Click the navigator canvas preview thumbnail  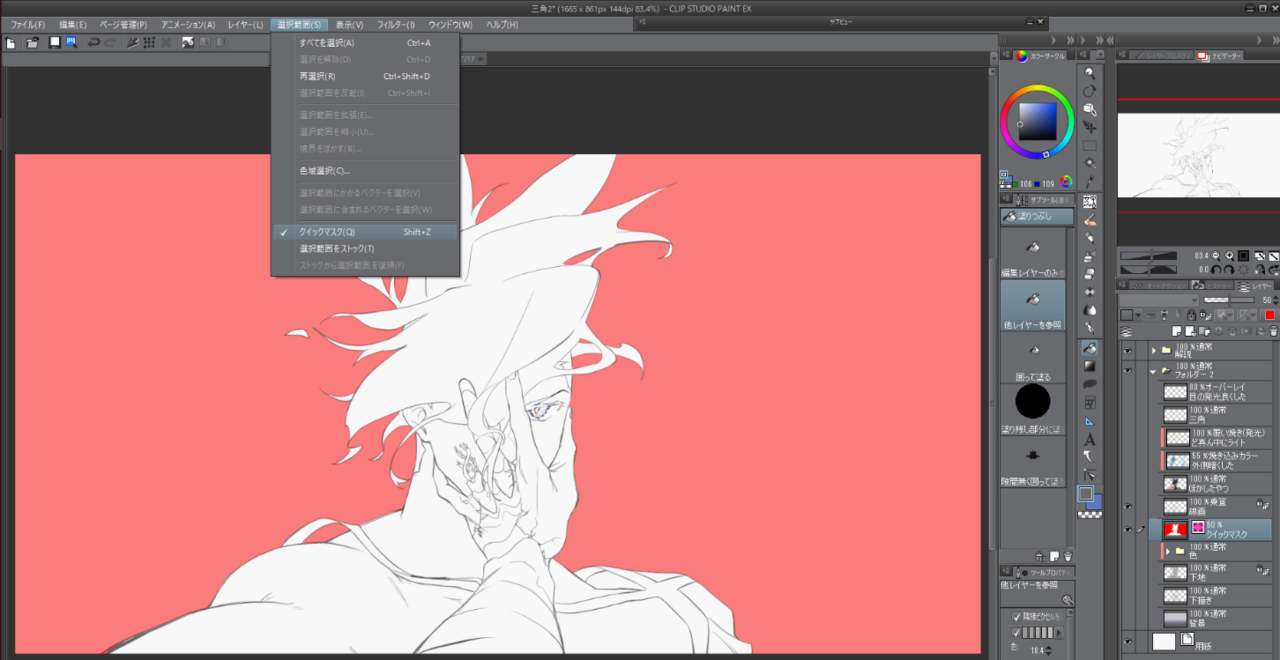tap(1196, 156)
